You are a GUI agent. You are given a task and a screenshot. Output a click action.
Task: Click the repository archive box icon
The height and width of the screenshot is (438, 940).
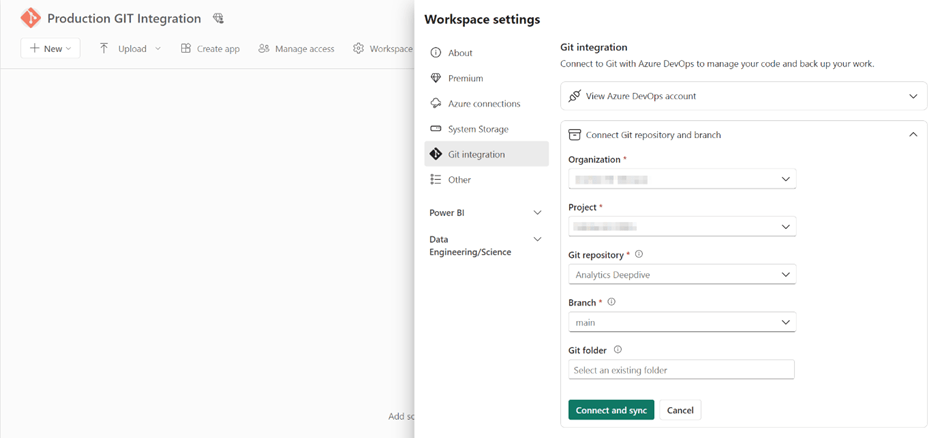click(x=574, y=135)
